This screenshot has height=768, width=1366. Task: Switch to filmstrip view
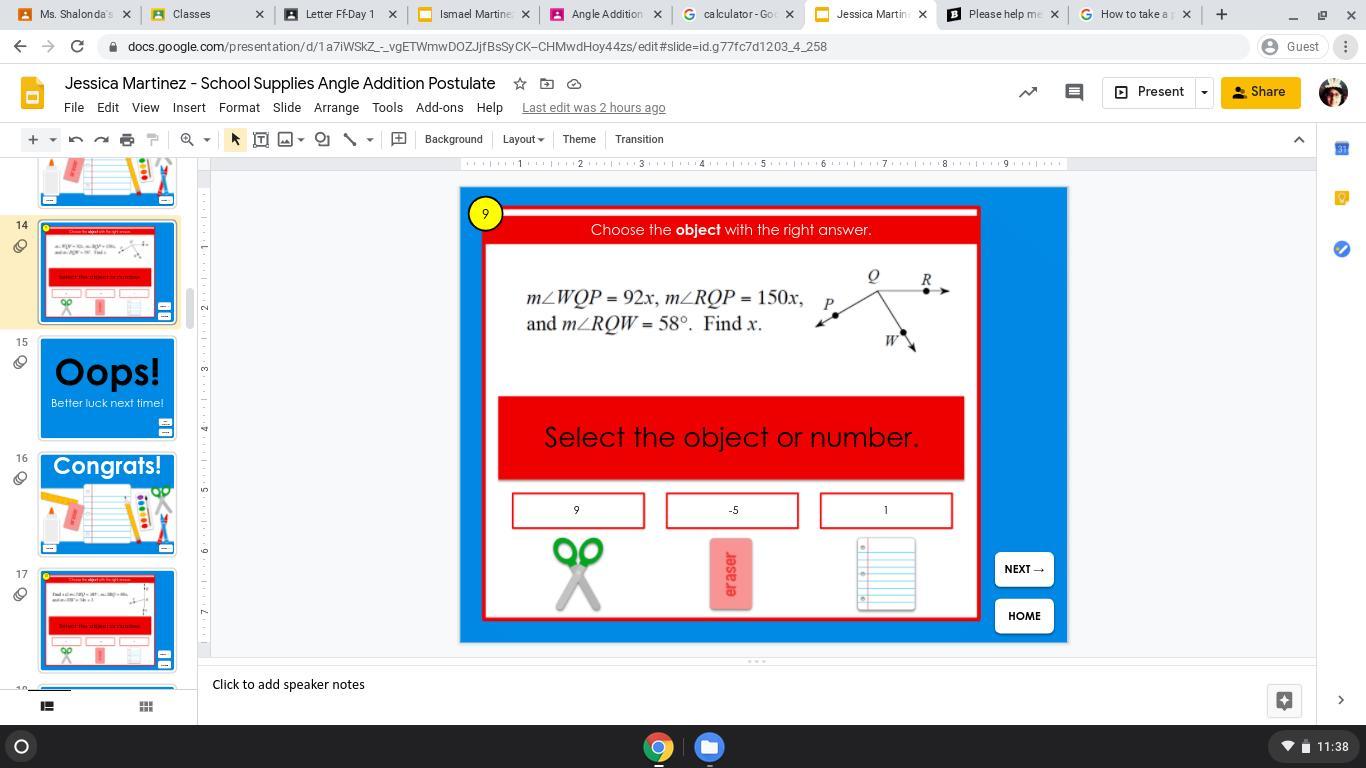[46, 706]
